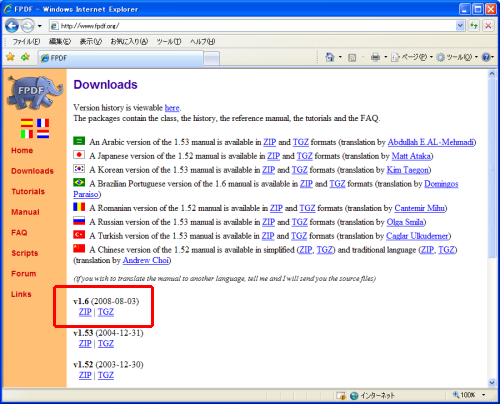Open translator Kim Taegon link
Viewport: 500px width, 404px height.
click(407, 170)
